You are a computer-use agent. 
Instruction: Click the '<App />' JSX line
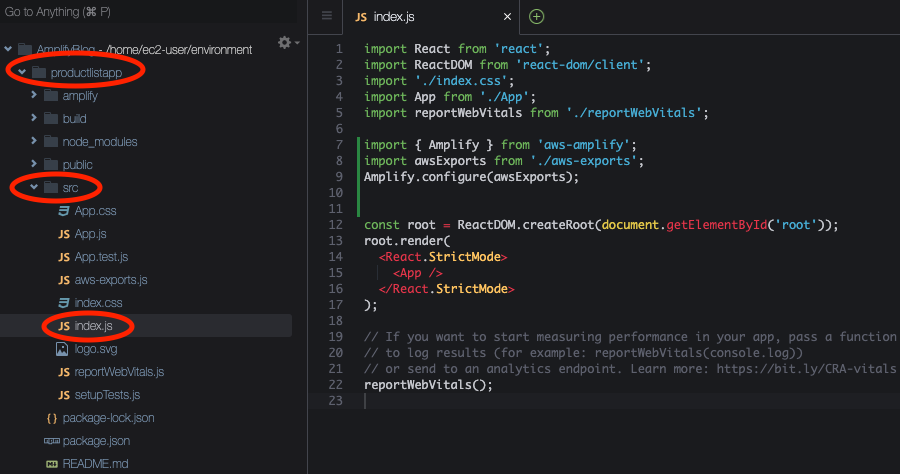pyautogui.click(x=417, y=273)
